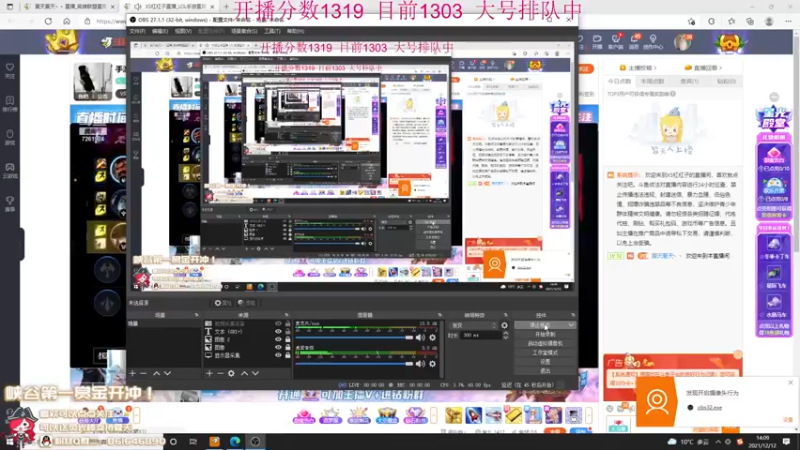Remove the selected source with minus icon

(220, 373)
